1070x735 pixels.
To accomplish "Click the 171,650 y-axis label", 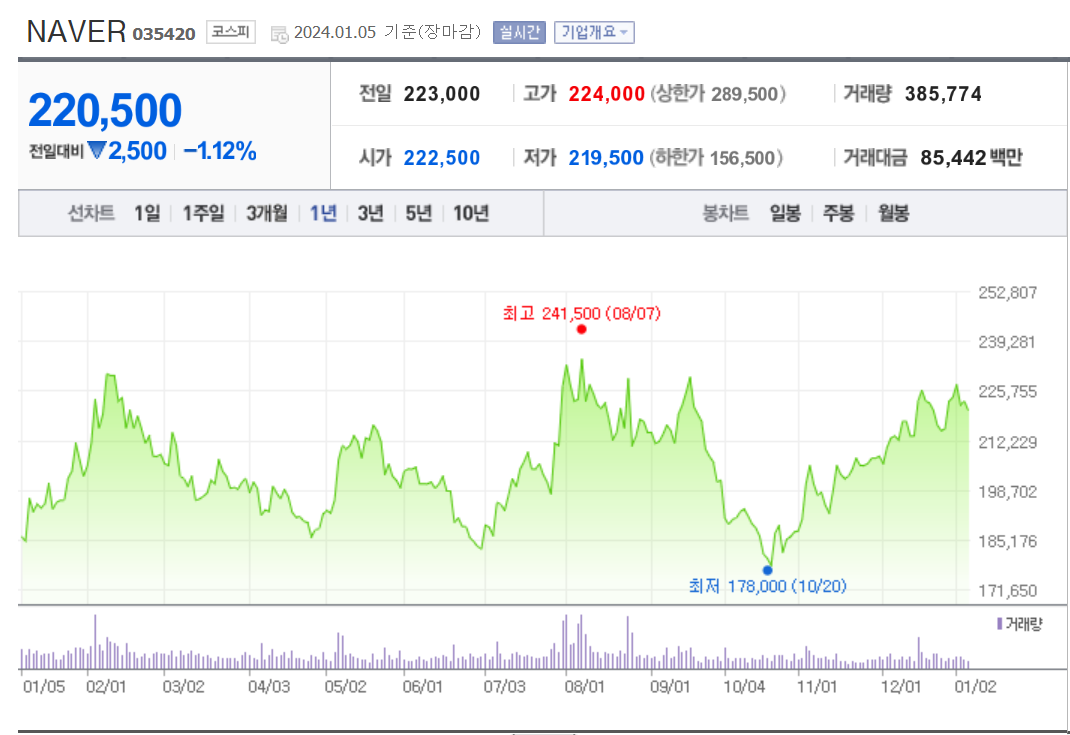I will (1007, 591).
